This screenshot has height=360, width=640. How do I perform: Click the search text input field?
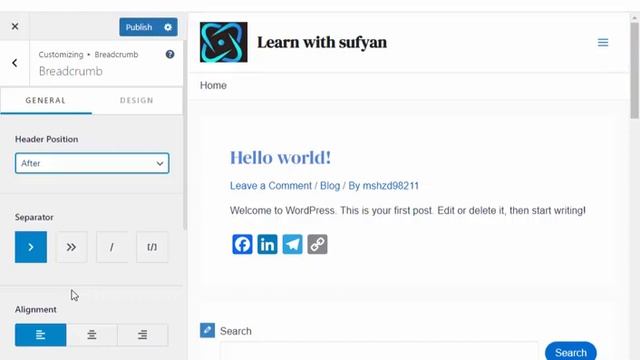(379, 352)
